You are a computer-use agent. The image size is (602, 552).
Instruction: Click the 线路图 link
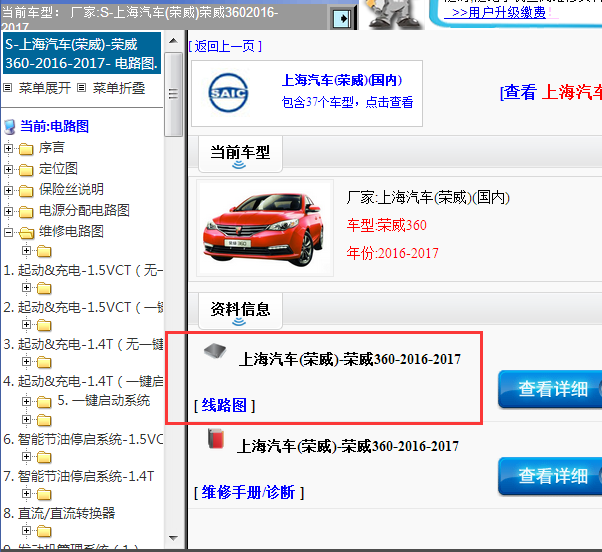click(x=224, y=405)
